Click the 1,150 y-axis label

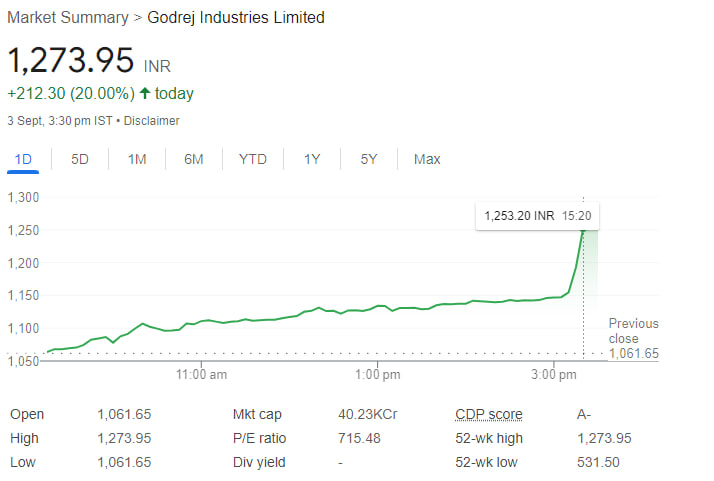tap(23, 296)
